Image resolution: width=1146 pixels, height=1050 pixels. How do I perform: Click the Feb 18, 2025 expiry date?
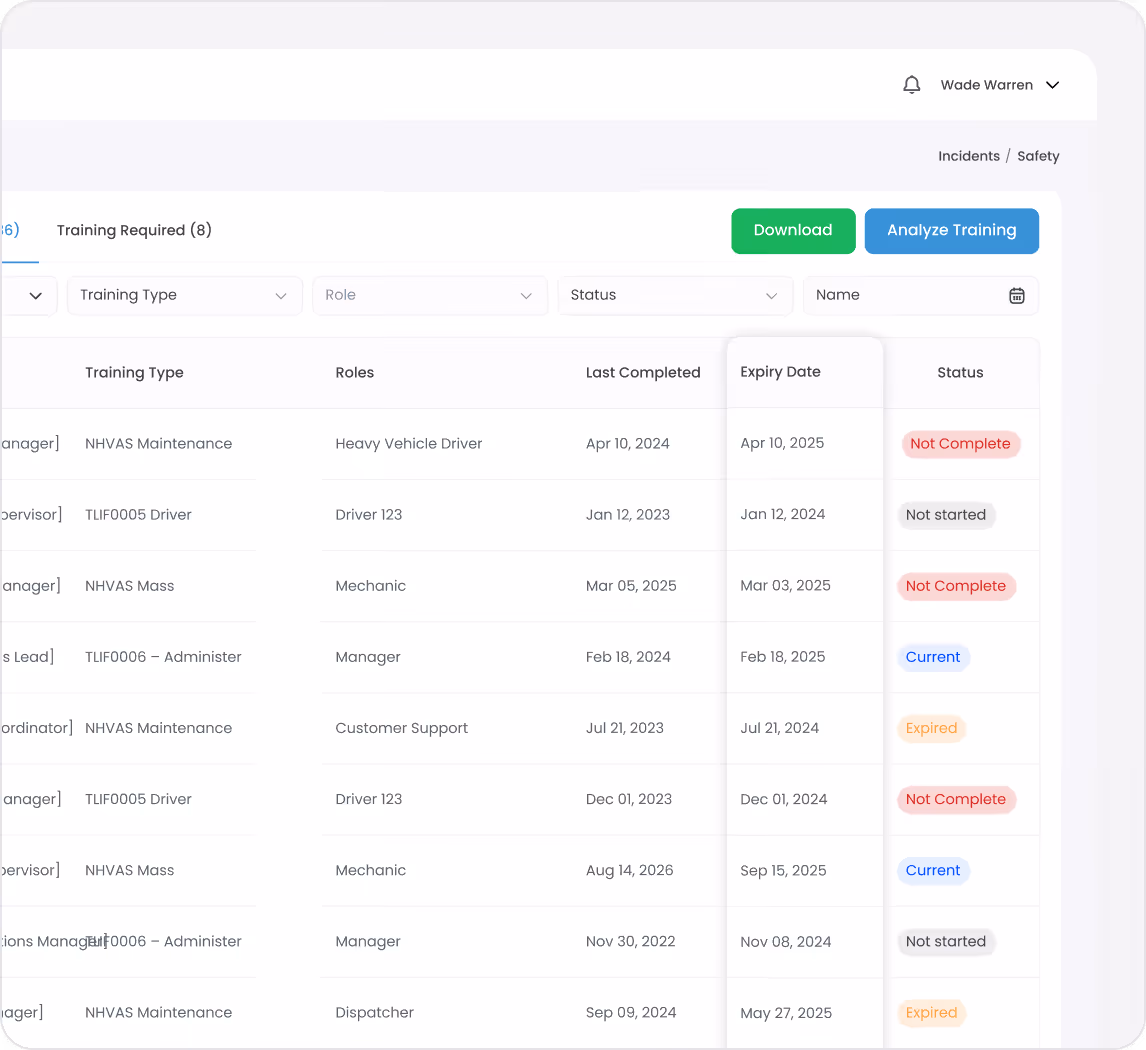pos(782,657)
